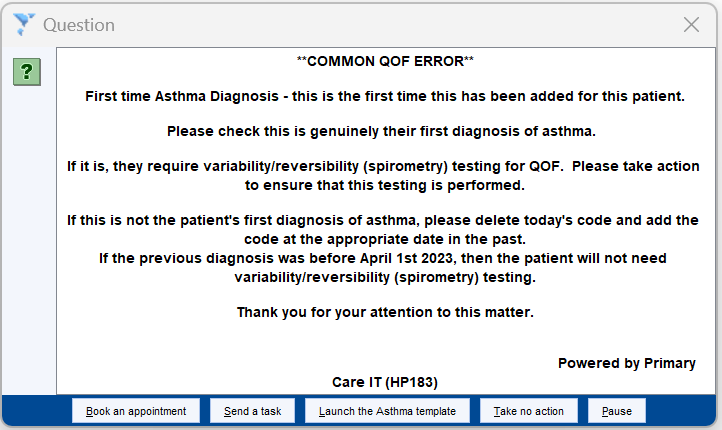
Task: Close the Question dialog with the X
Action: click(x=691, y=25)
